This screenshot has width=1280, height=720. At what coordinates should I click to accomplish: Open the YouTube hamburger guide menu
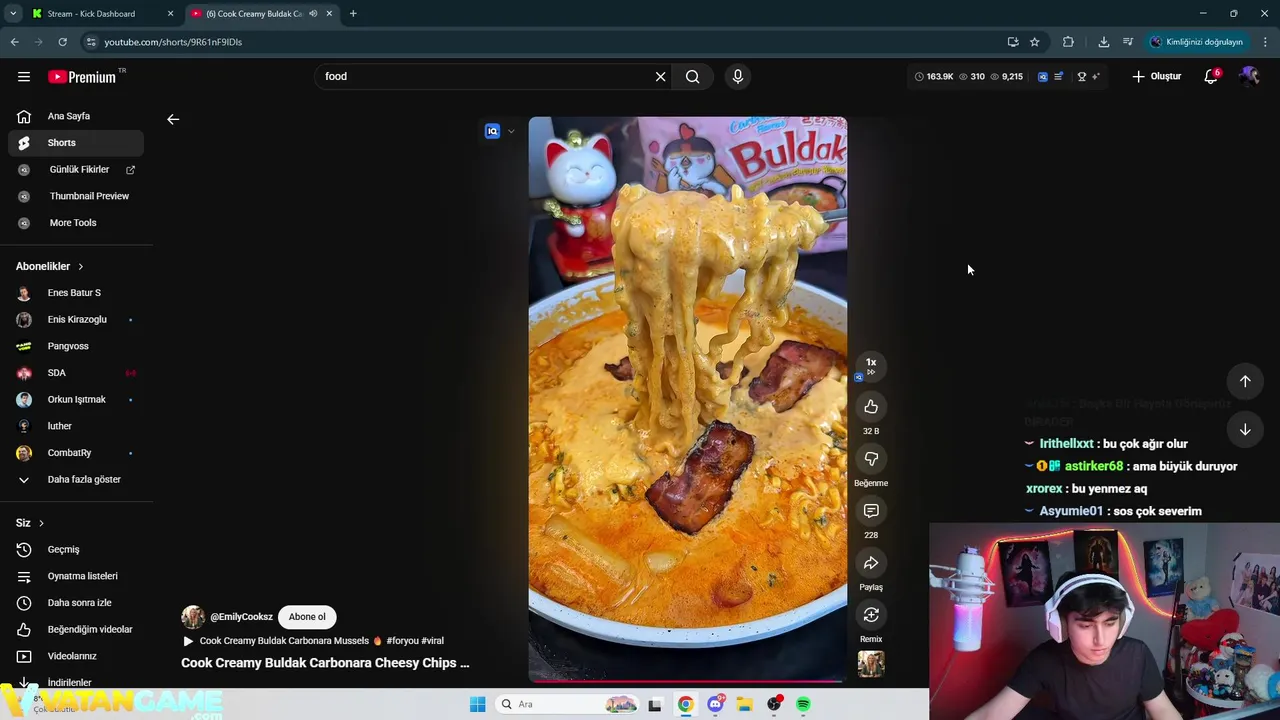click(x=24, y=77)
